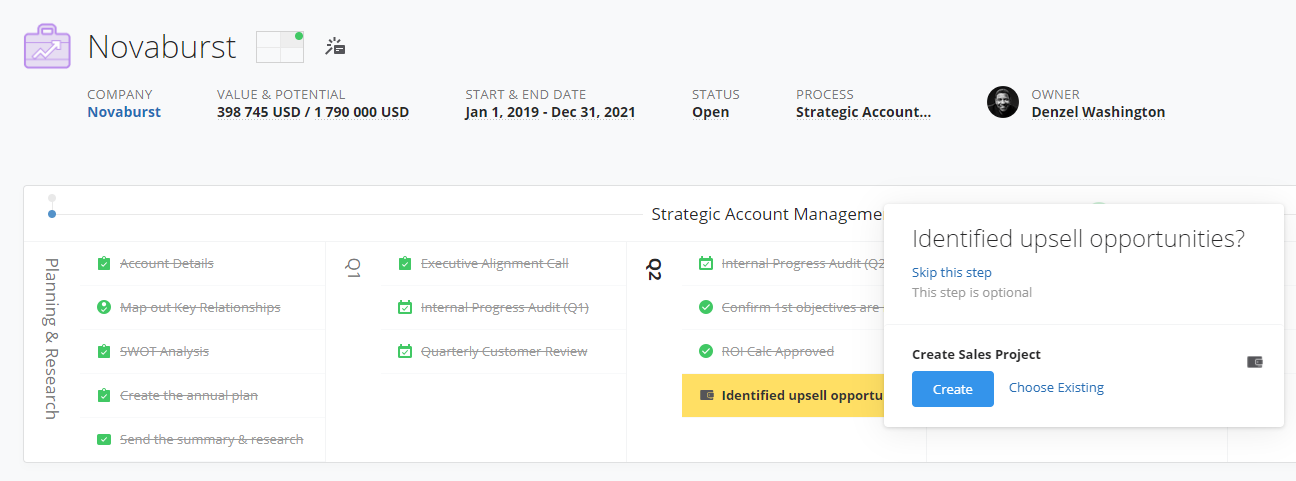Click the blue Create button

pos(953,389)
